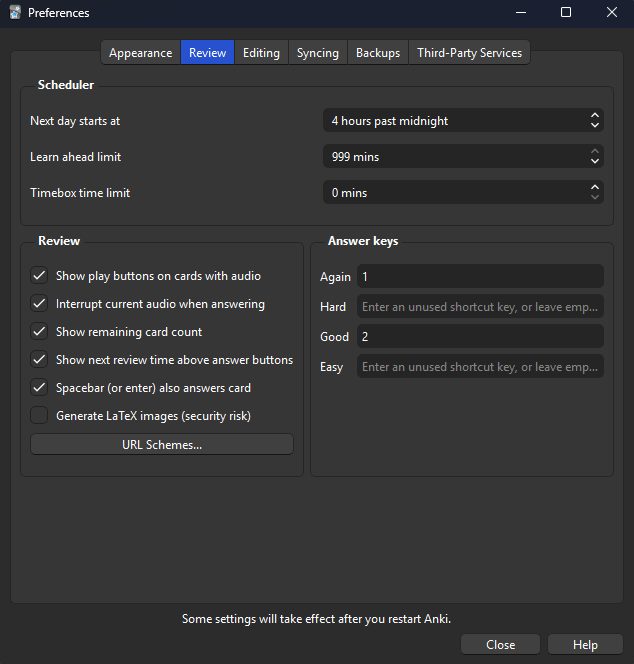634x664 pixels.
Task: Decrease the Next day starts at value
Action: [595, 125]
